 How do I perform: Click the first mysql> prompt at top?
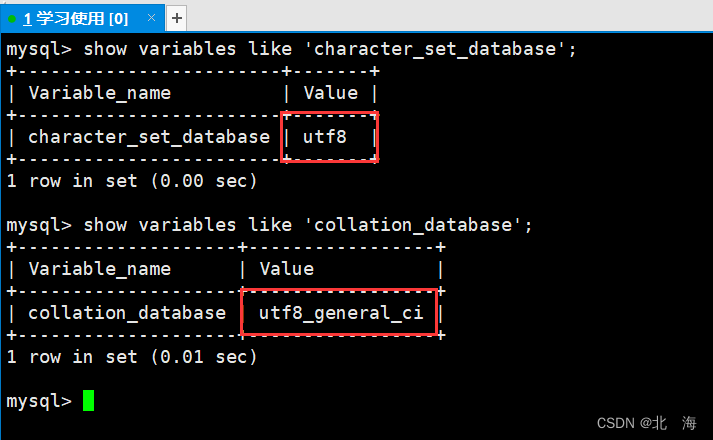pos(39,50)
